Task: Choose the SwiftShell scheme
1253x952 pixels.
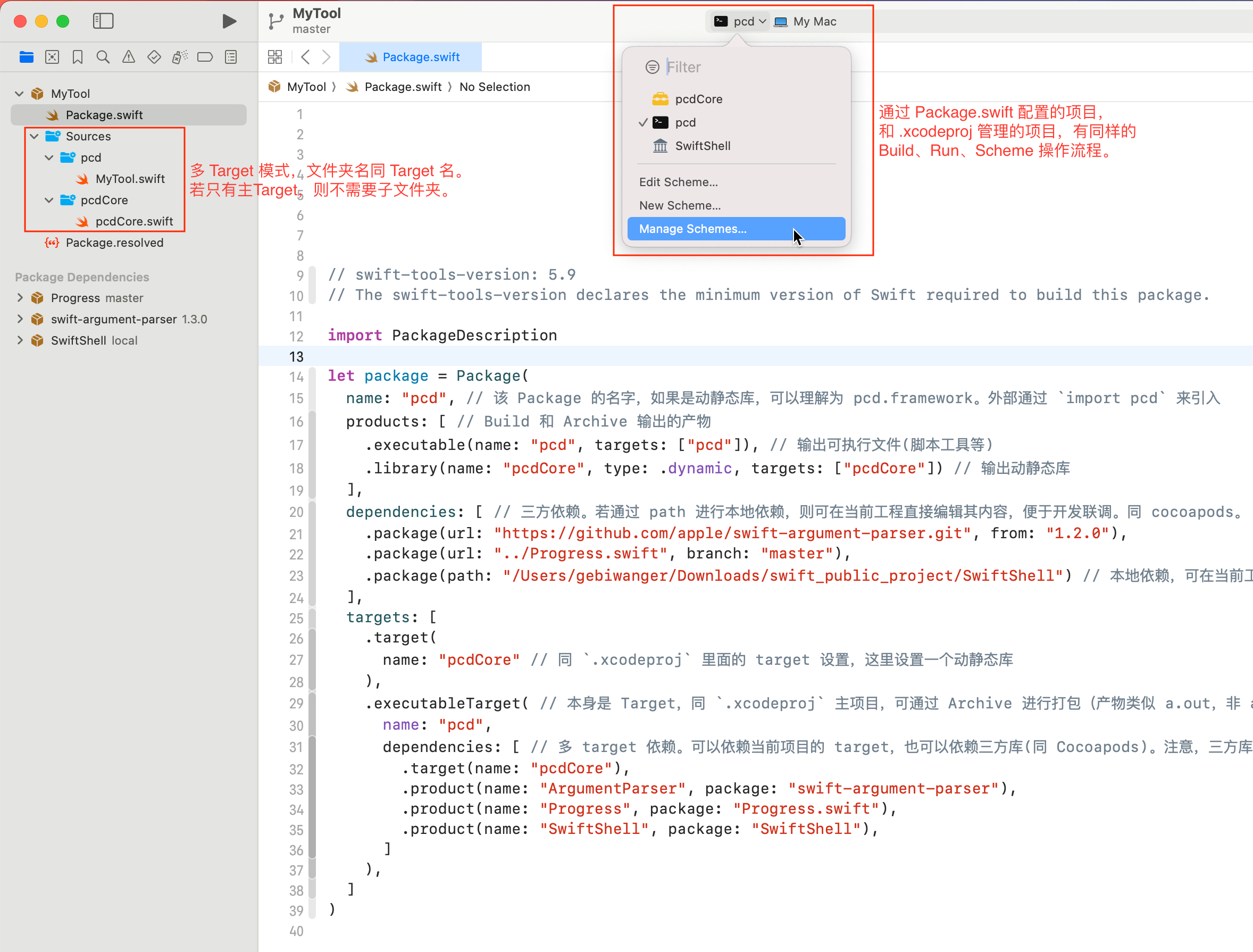Action: pos(736,146)
